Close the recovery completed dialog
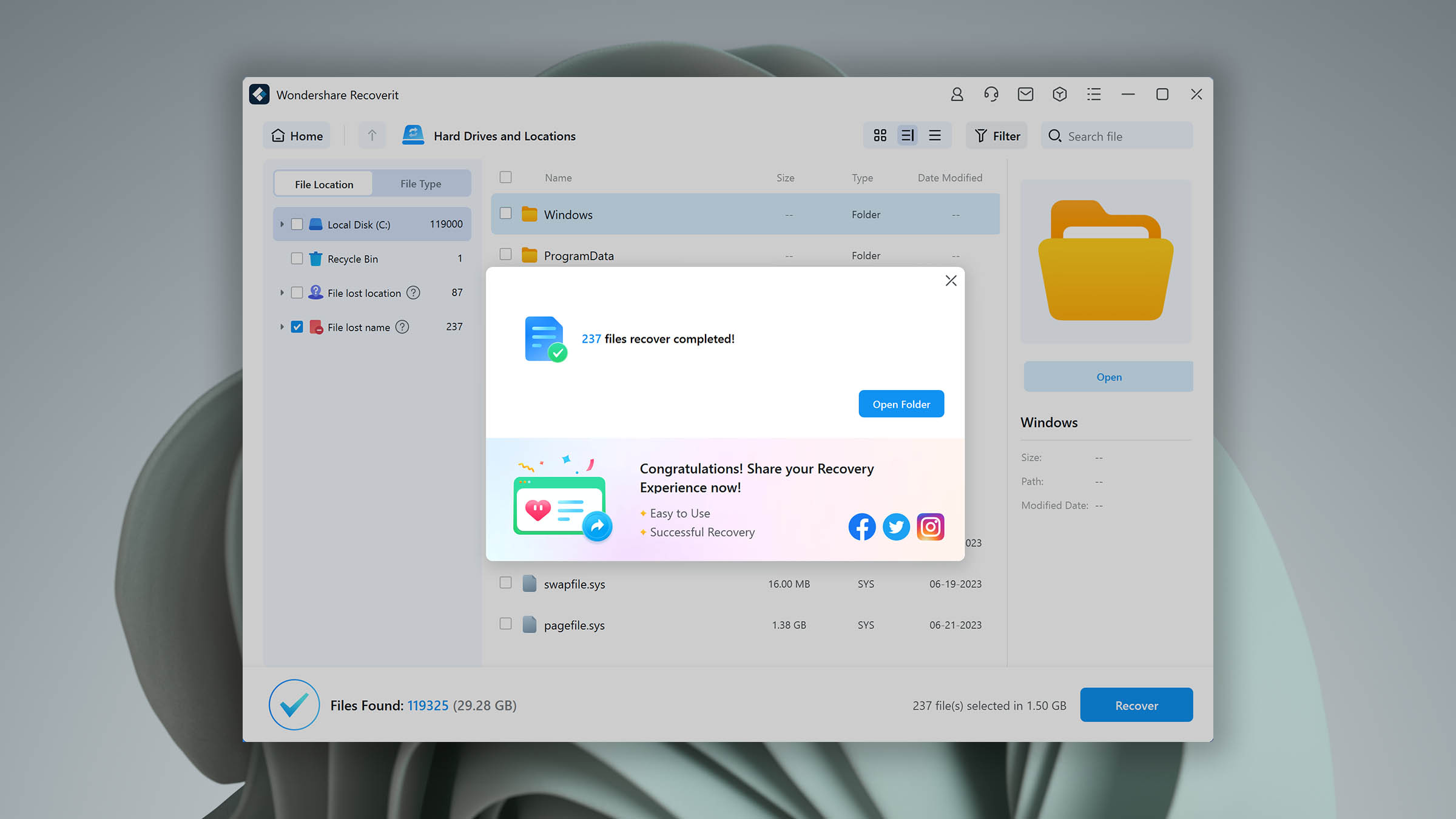1456x819 pixels. pyautogui.click(x=951, y=280)
